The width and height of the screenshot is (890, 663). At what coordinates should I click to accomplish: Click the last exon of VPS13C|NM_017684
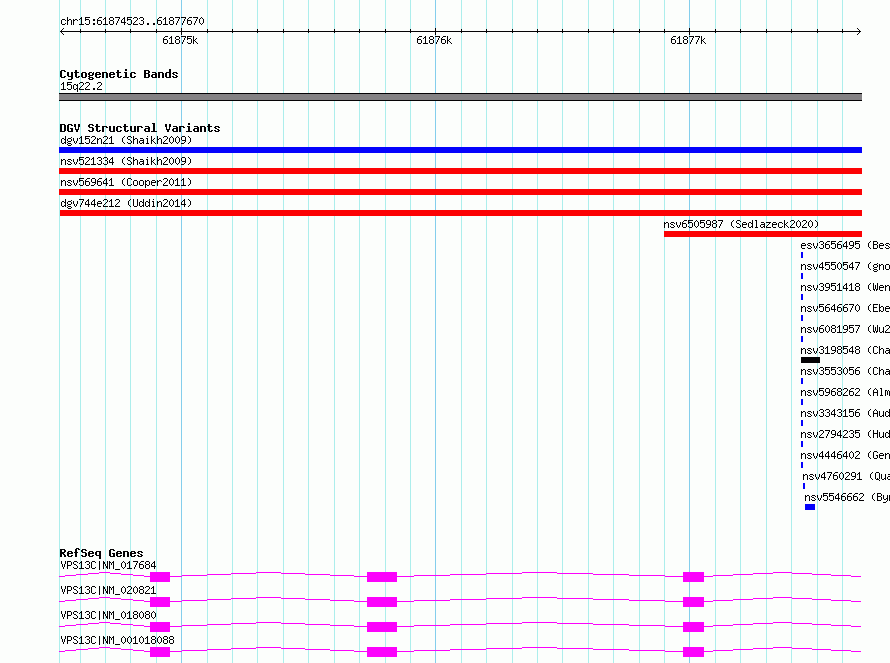(x=694, y=577)
